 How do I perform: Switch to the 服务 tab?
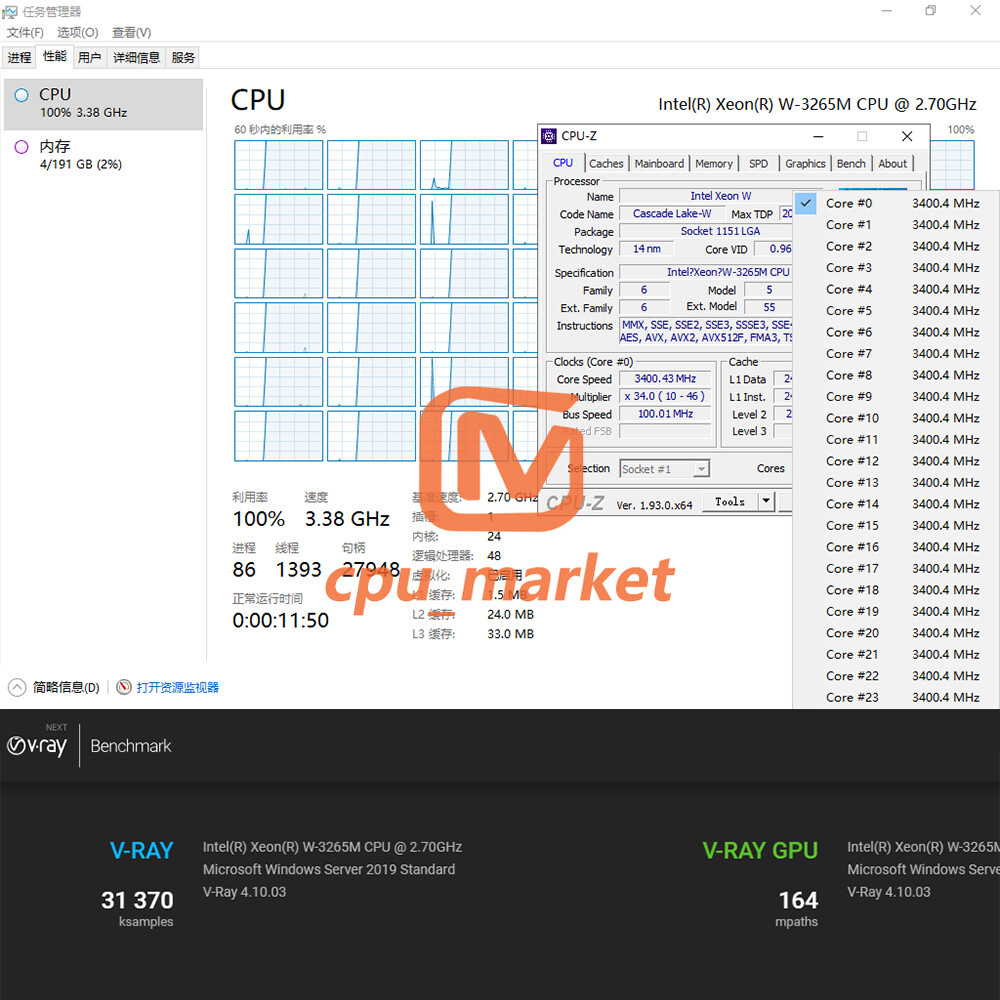point(183,57)
